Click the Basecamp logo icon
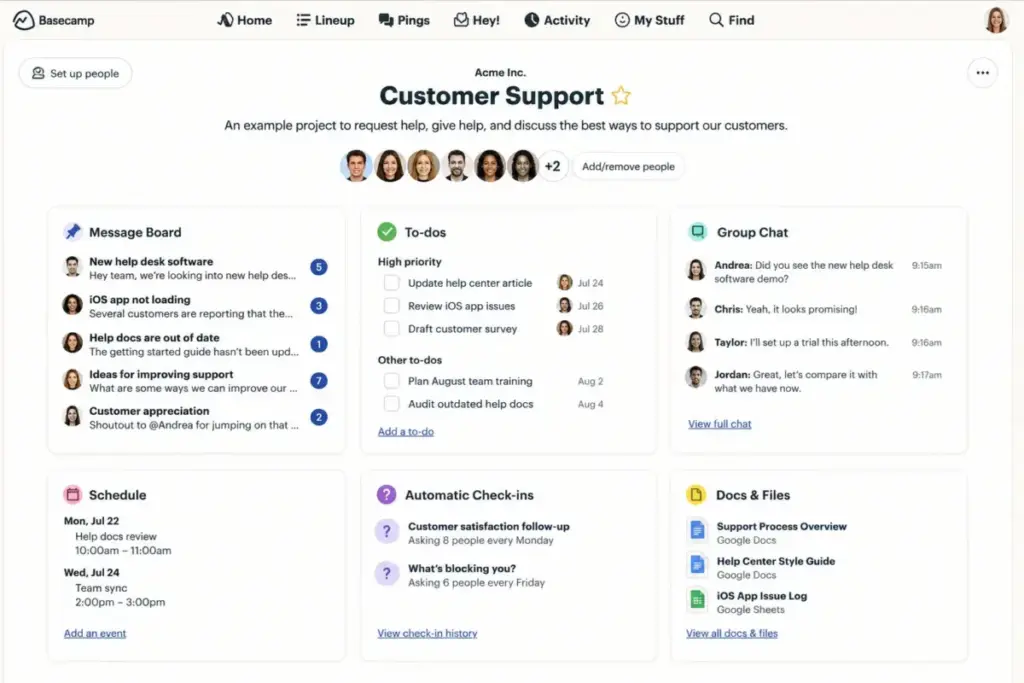Image resolution: width=1024 pixels, height=683 pixels. point(23,20)
